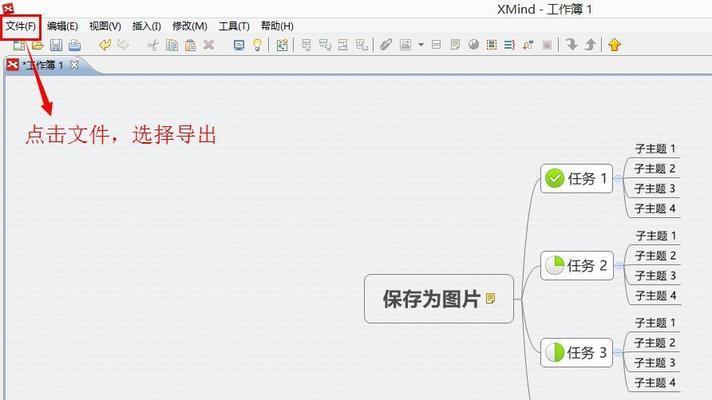Select 子主题 3 under 任务 1
712x400 pixels.
click(655, 189)
